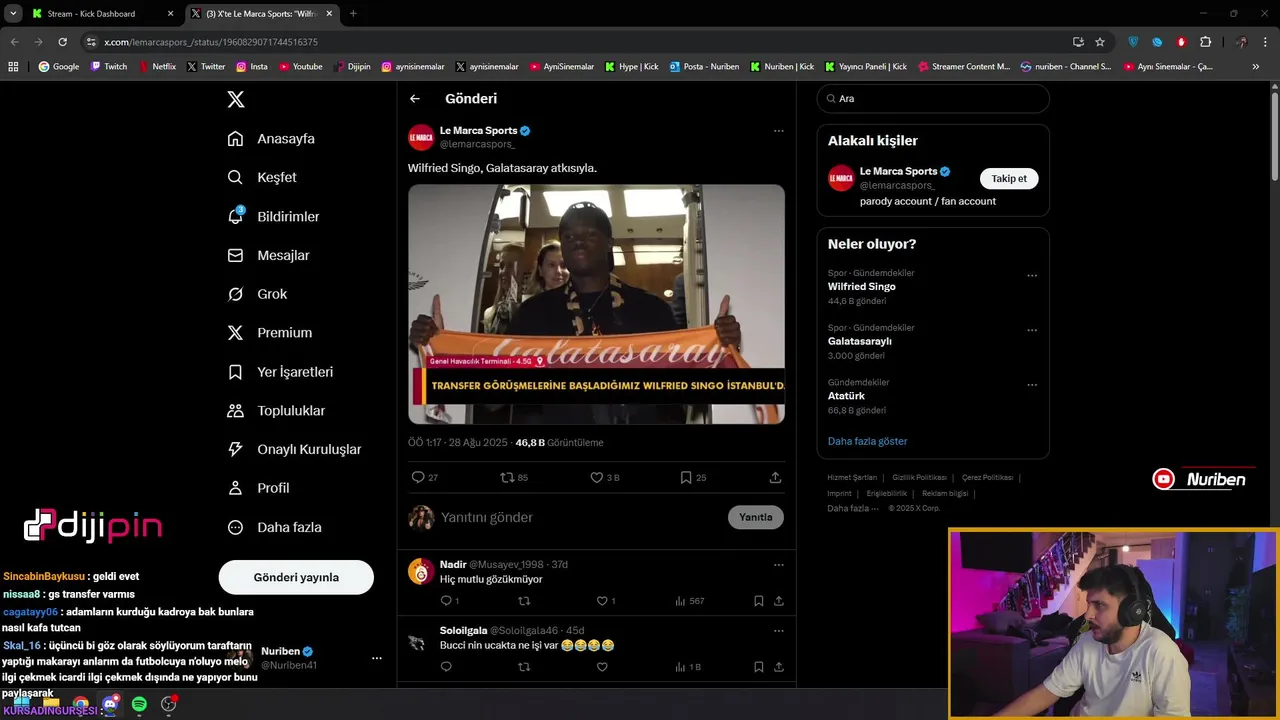Screen dimensions: 1280x720
Task: Open Atatürk trend
Action: point(844,396)
